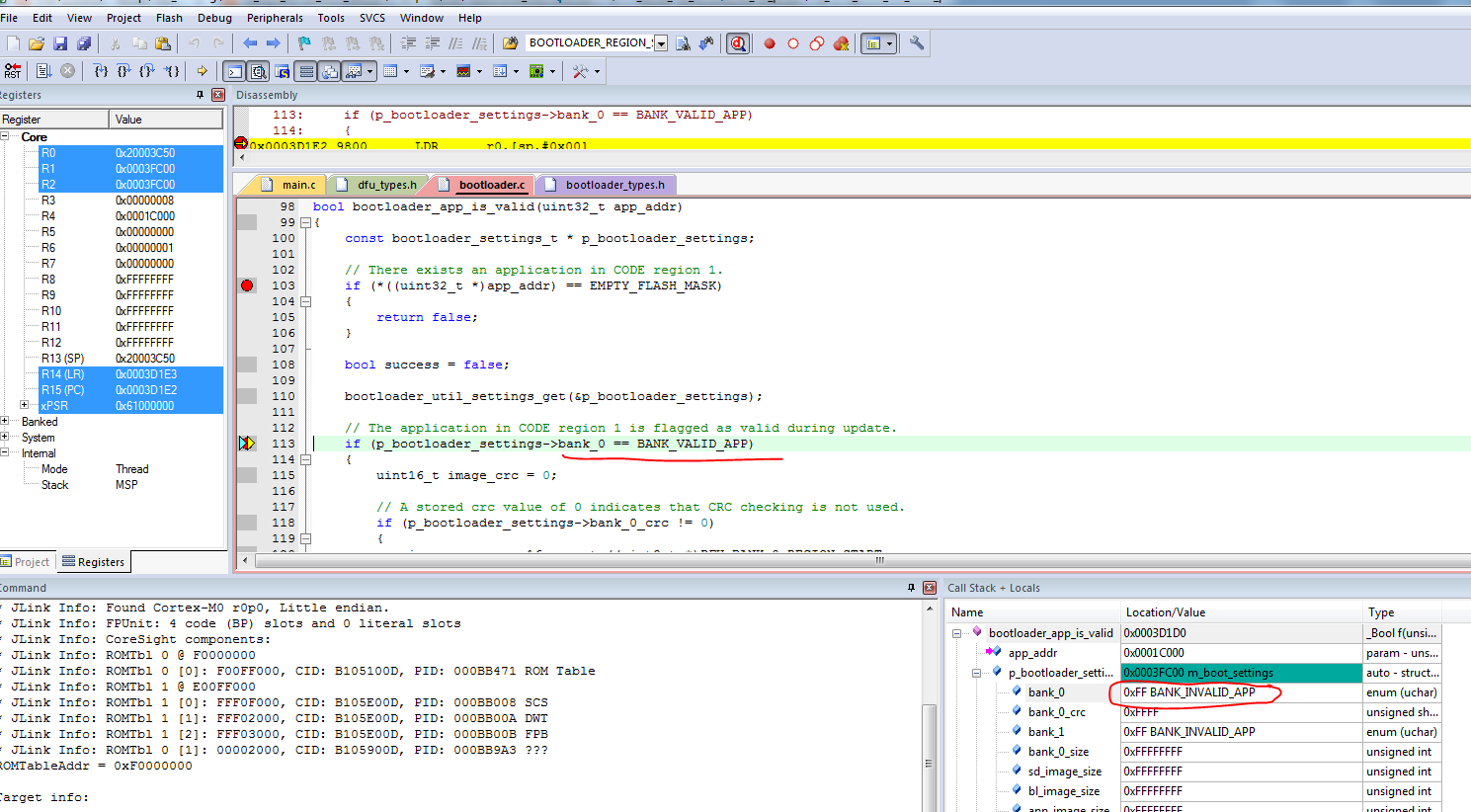This screenshot has width=1471, height=812.
Task: Click the Step Over icon
Action: [x=124, y=71]
